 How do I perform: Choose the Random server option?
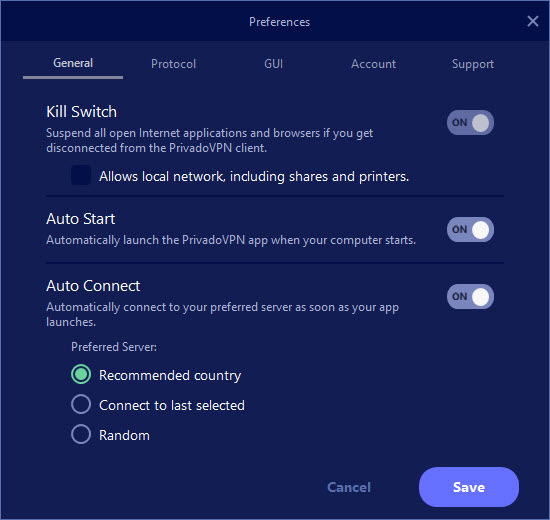click(x=81, y=434)
